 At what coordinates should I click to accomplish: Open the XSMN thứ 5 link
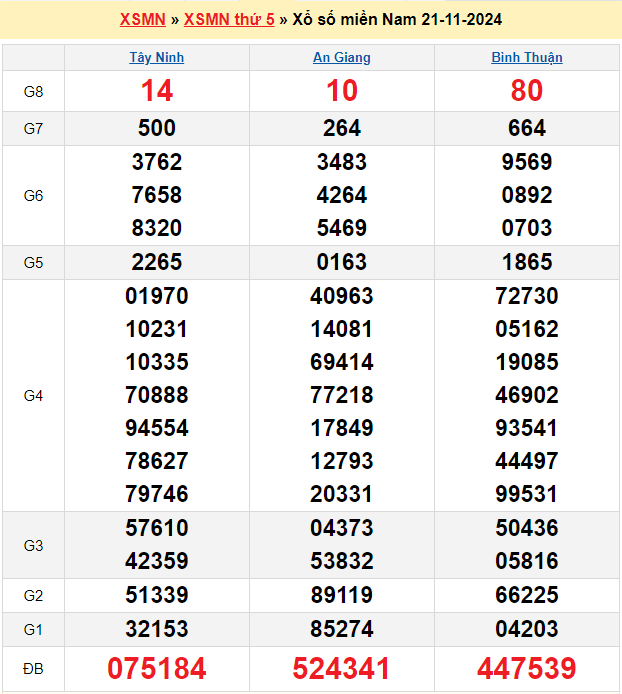229,20
